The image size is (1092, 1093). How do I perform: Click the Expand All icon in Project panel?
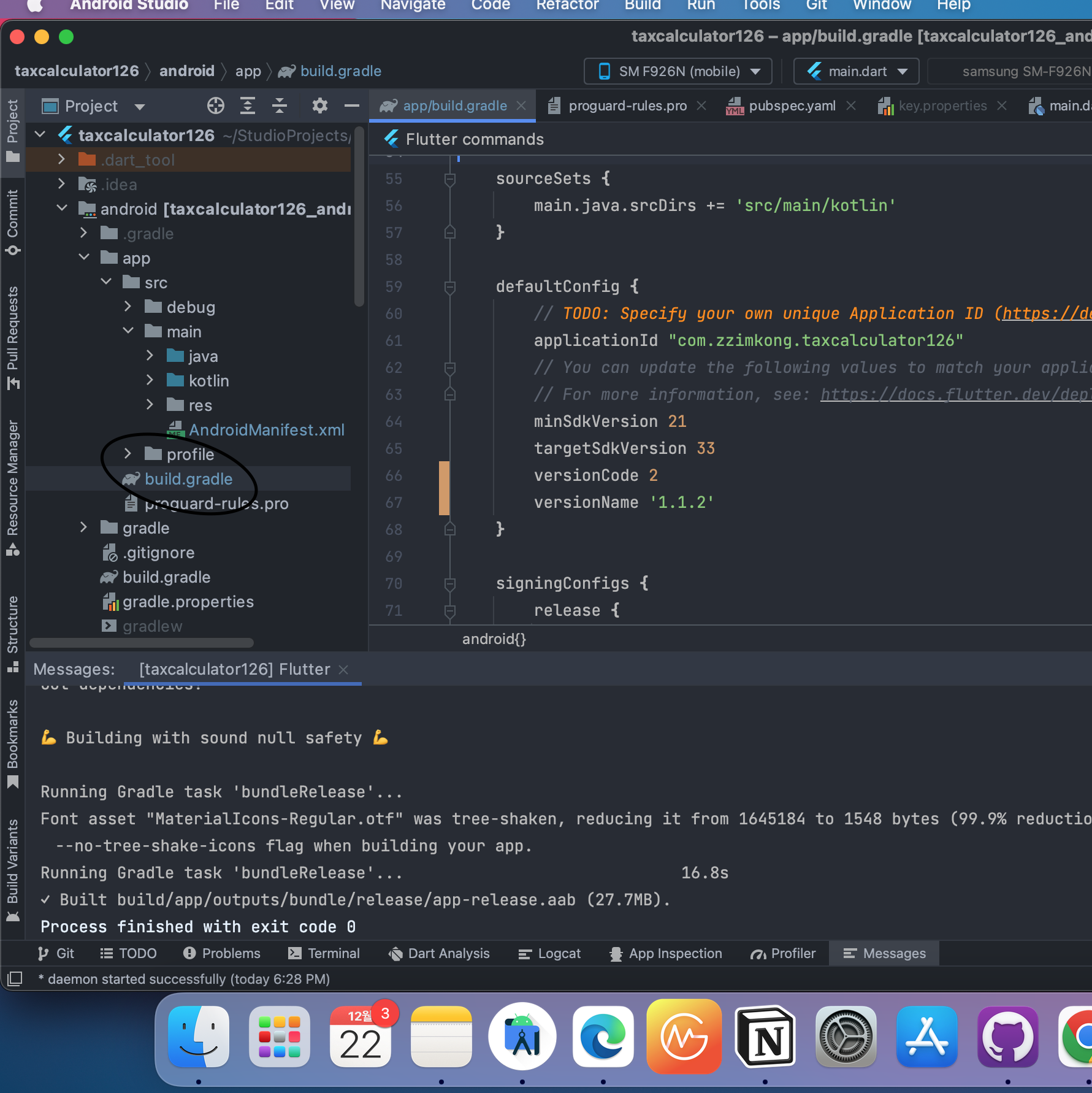(x=248, y=106)
